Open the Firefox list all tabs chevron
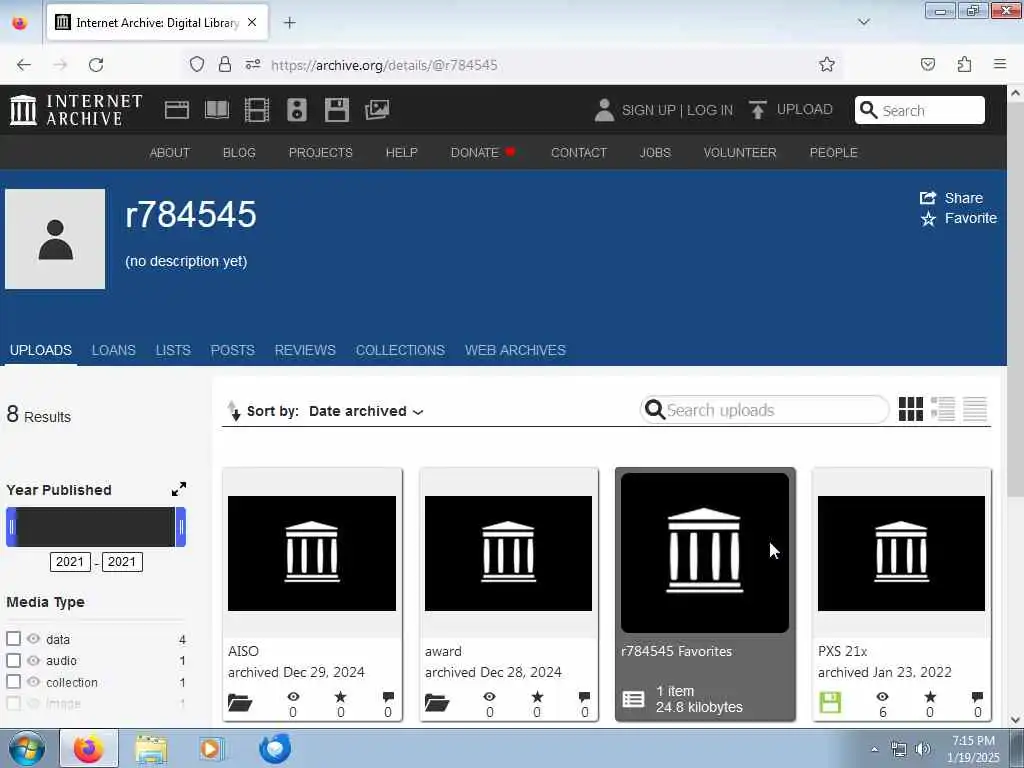 [x=863, y=22]
